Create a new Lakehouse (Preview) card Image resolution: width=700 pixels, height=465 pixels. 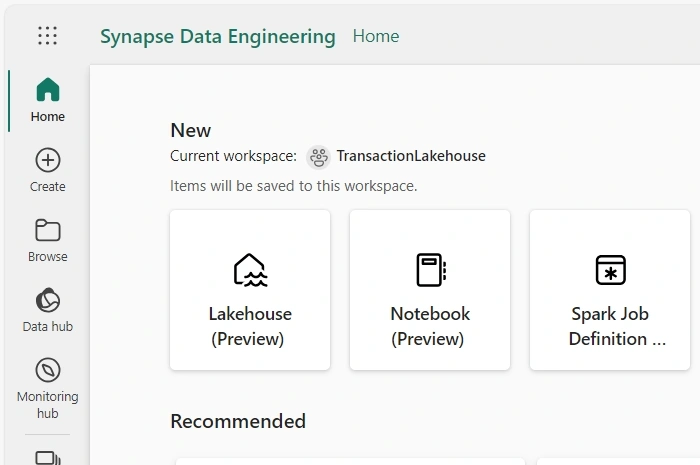[x=250, y=290]
